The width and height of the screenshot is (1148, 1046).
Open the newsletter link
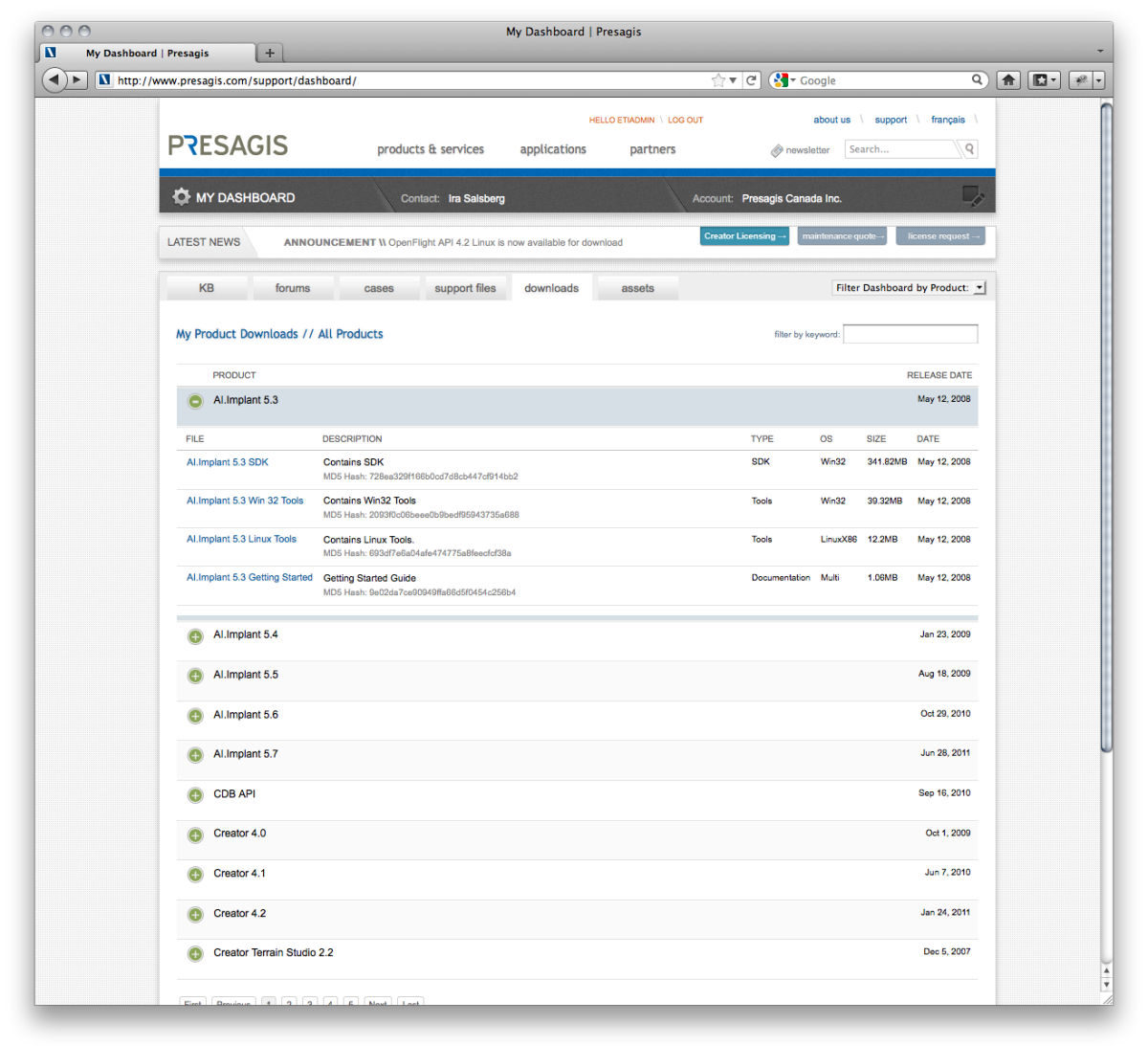(801, 150)
